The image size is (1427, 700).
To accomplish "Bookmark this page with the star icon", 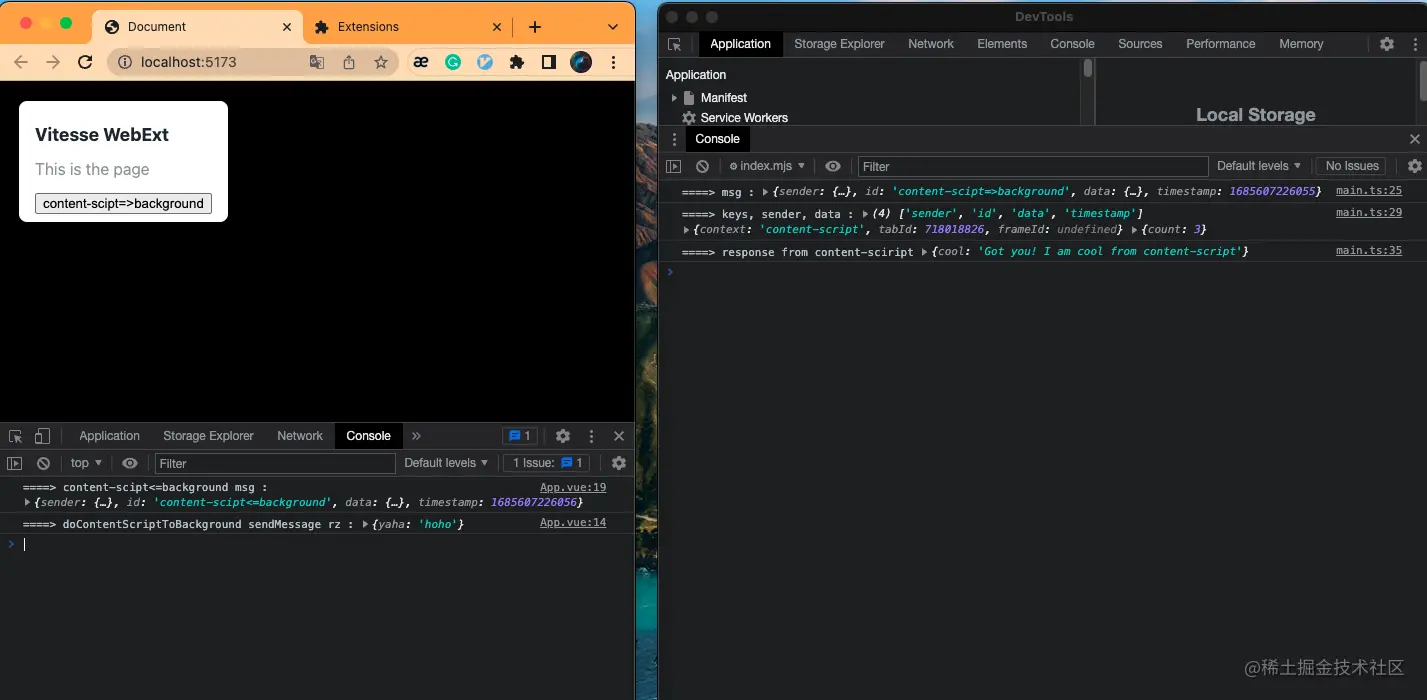I will click(381, 62).
